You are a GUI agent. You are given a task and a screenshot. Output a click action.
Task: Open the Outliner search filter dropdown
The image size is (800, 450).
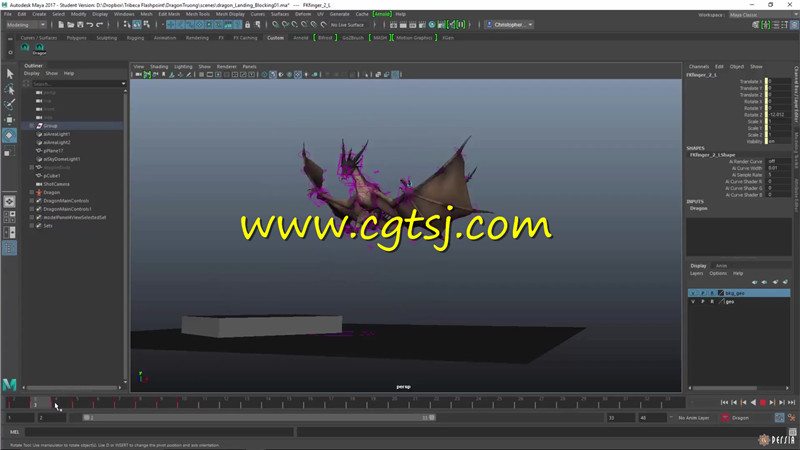click(123, 84)
